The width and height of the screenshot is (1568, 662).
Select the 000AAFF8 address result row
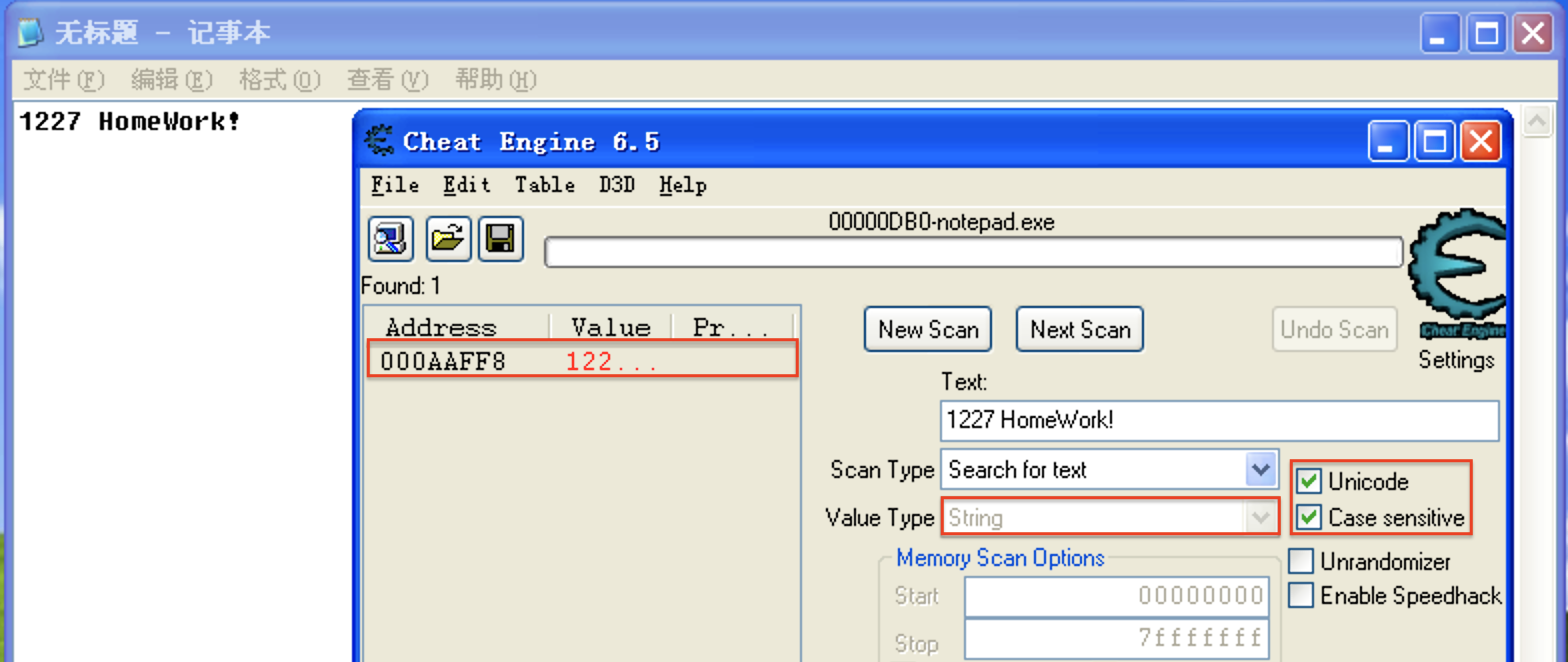point(583,361)
